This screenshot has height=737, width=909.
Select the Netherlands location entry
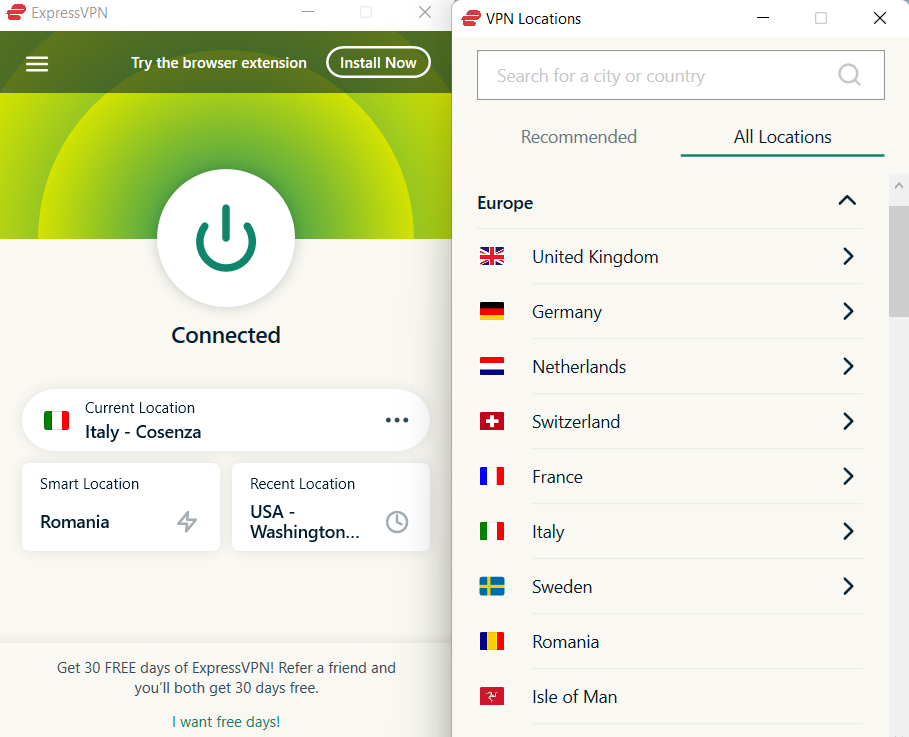point(579,366)
